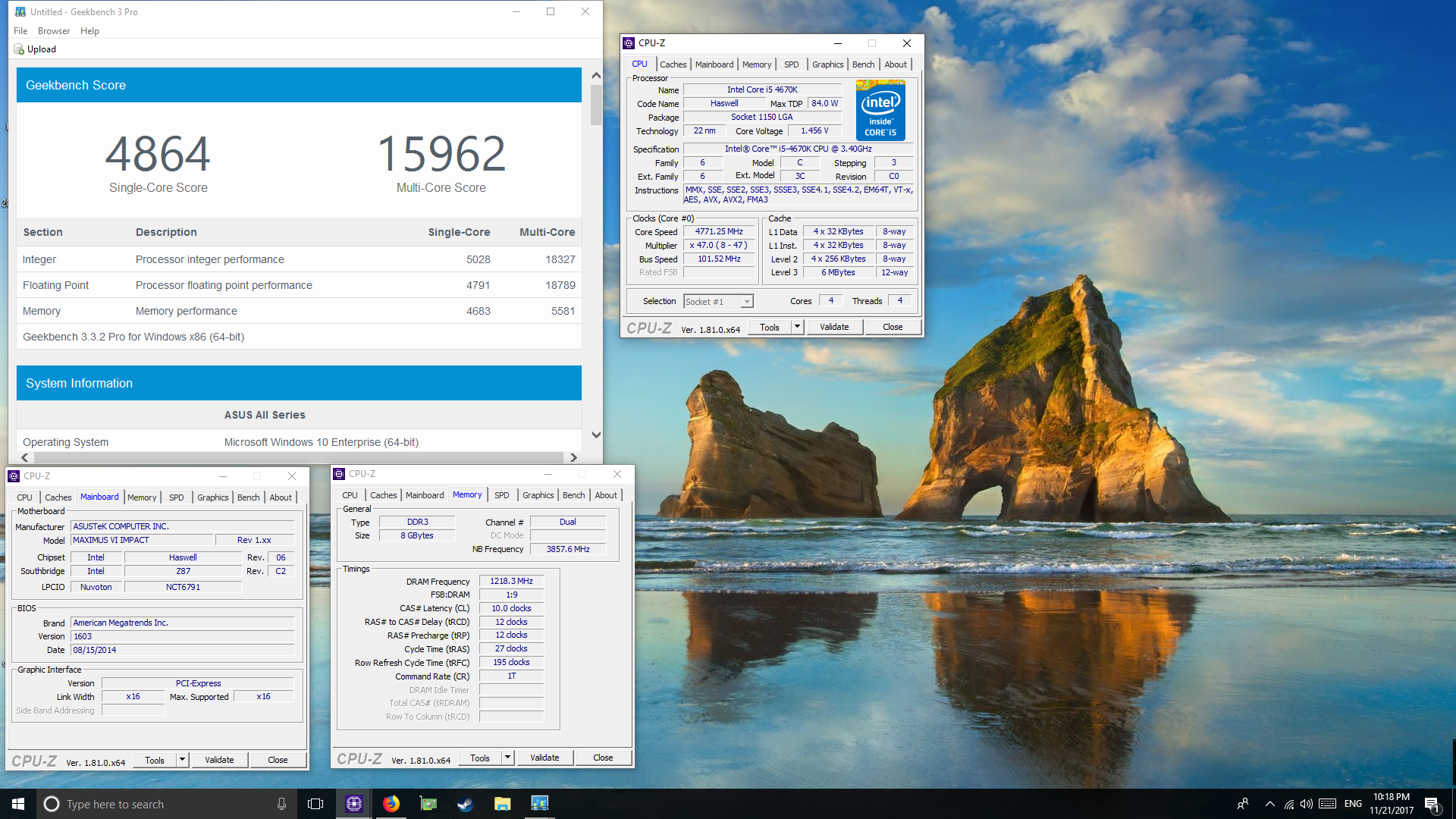The height and width of the screenshot is (819, 1456).
Task: Click Close button in top-right CPU-Z window
Action: pos(893,327)
